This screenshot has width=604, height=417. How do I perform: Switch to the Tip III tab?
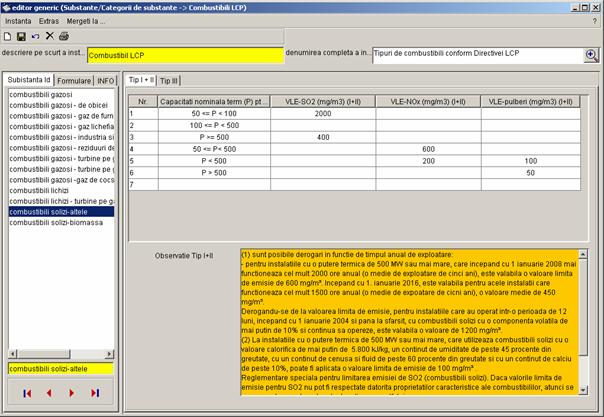coord(170,79)
